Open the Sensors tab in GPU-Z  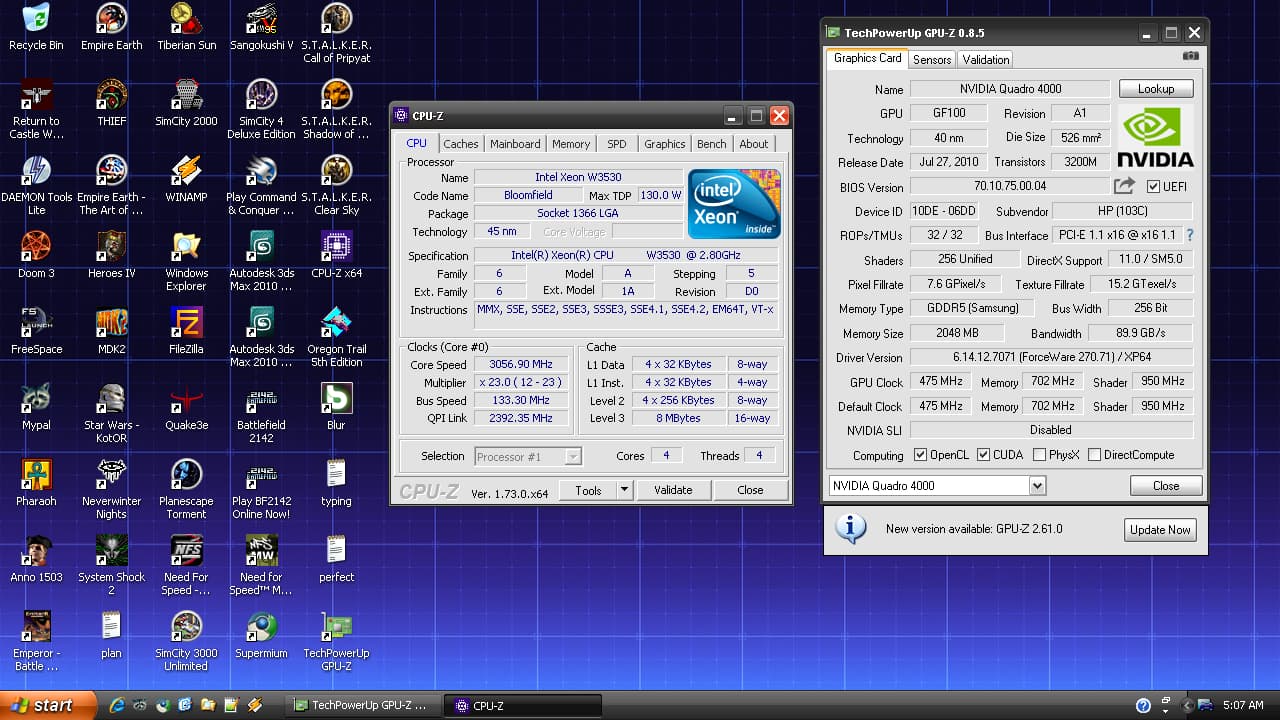[x=932, y=59]
